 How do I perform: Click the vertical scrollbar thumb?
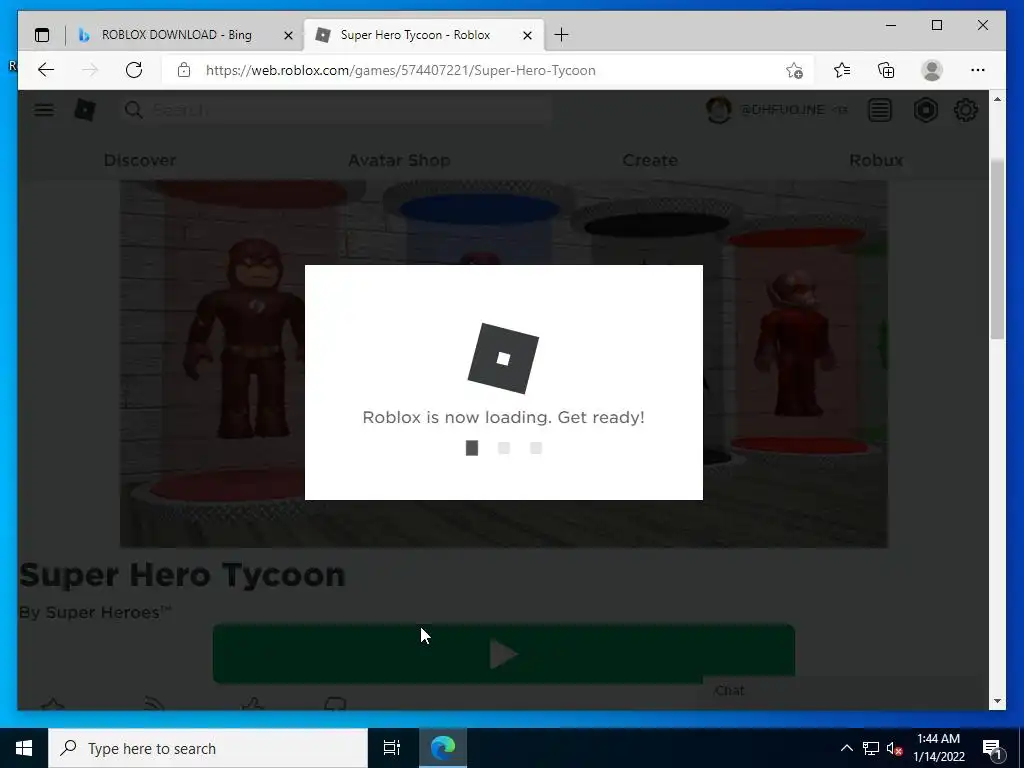[x=997, y=248]
